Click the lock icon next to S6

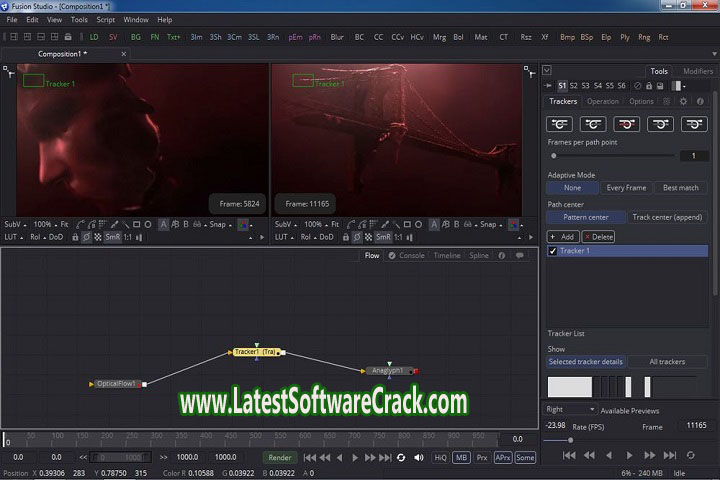[650, 86]
